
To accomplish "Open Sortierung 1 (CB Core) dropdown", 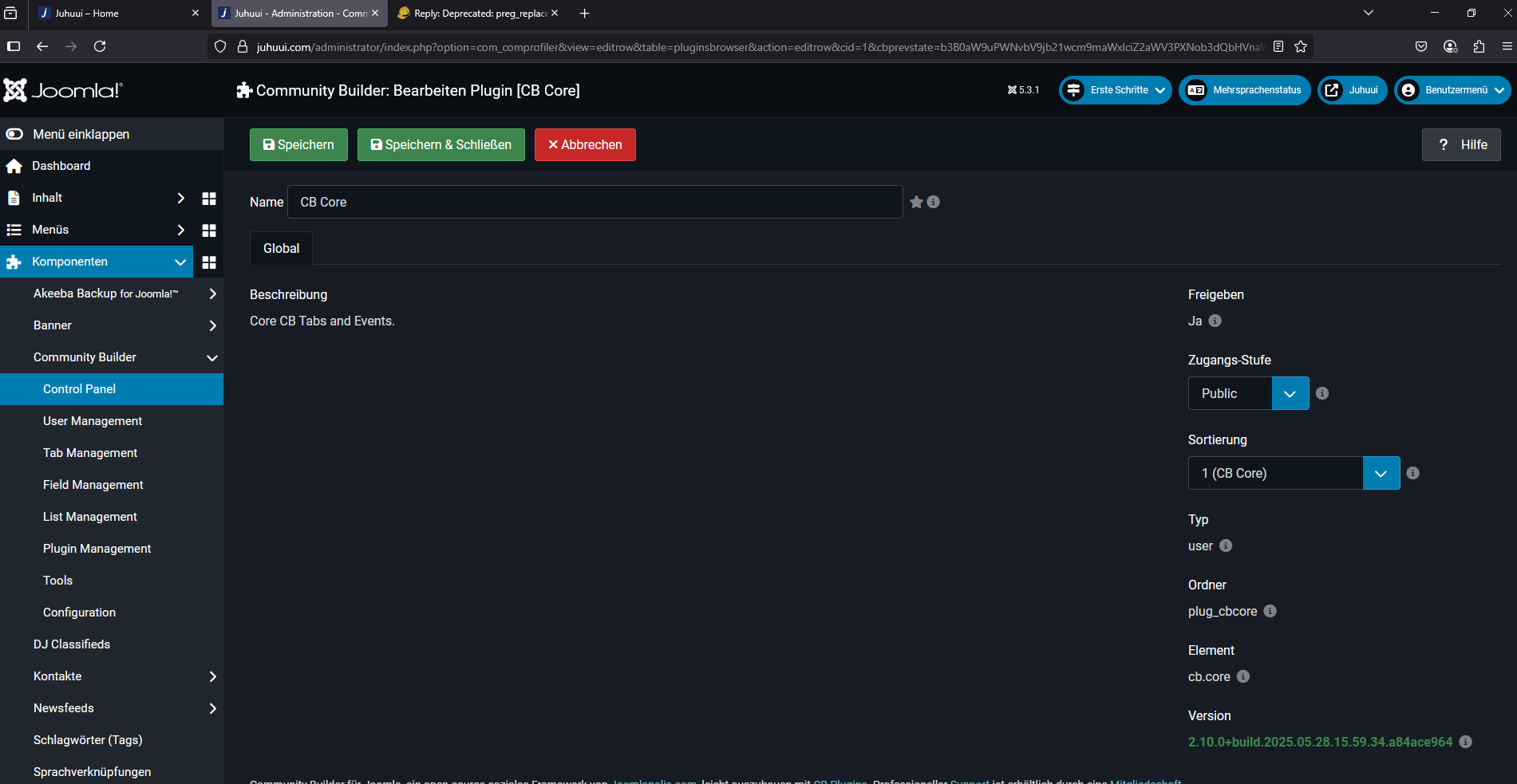I will point(1294,473).
